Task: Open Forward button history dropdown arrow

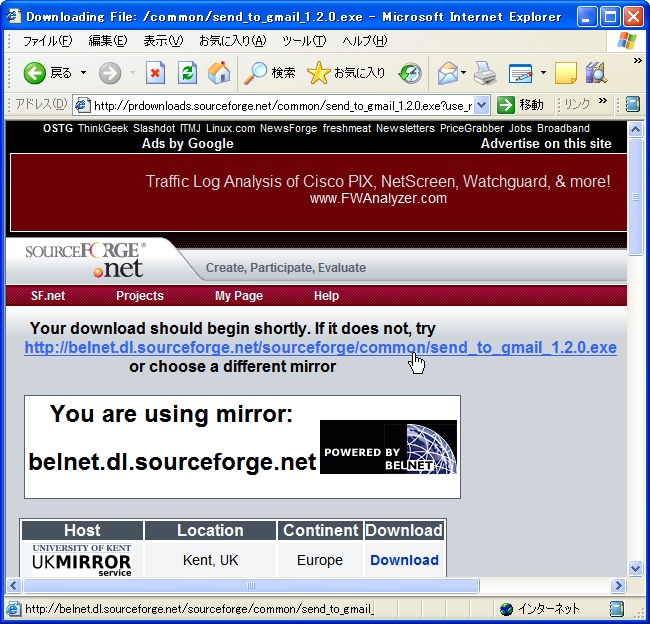Action: 132,73
